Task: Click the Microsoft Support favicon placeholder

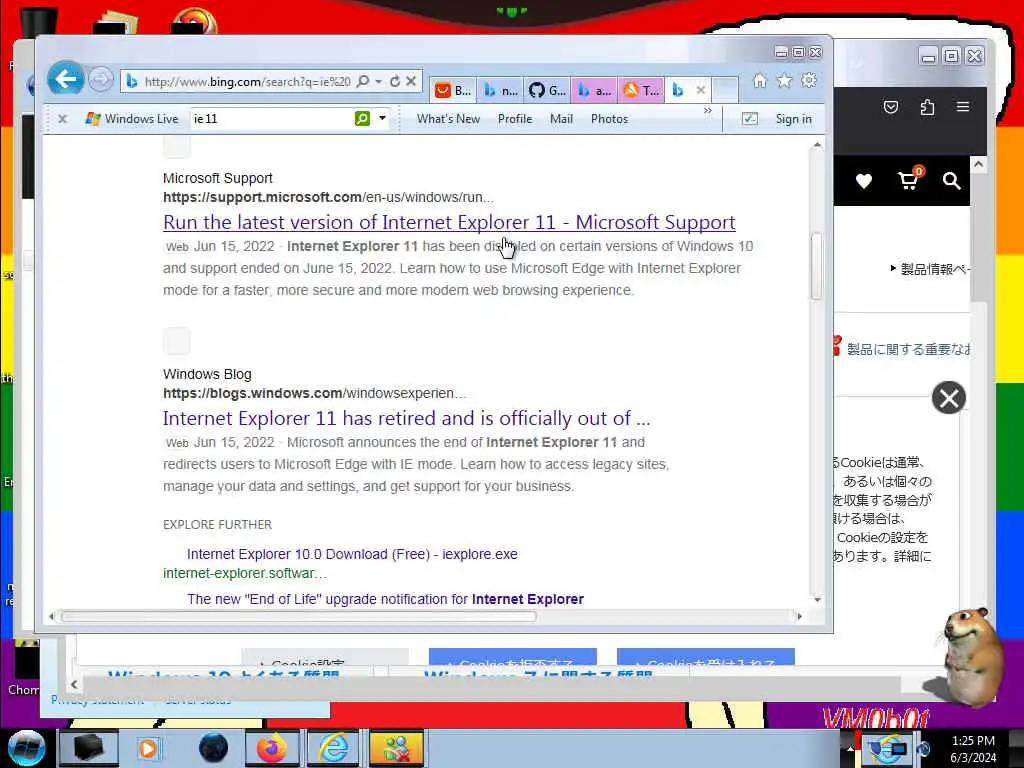Action: 177,147
